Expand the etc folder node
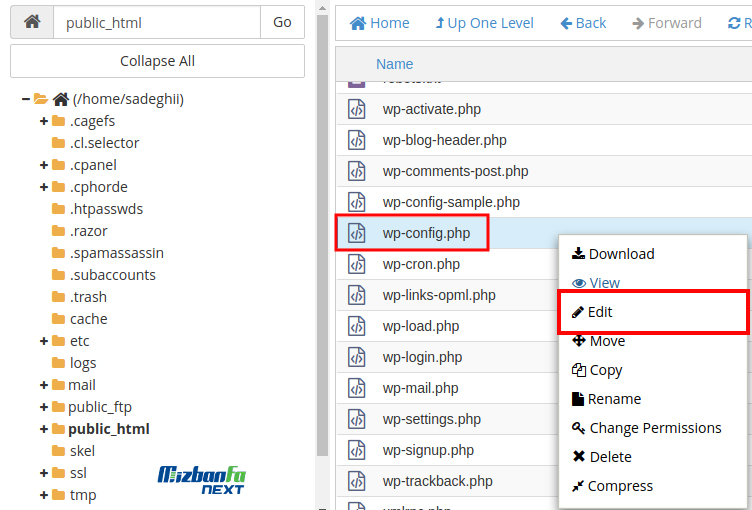Image resolution: width=752 pixels, height=510 pixels. tap(44, 341)
